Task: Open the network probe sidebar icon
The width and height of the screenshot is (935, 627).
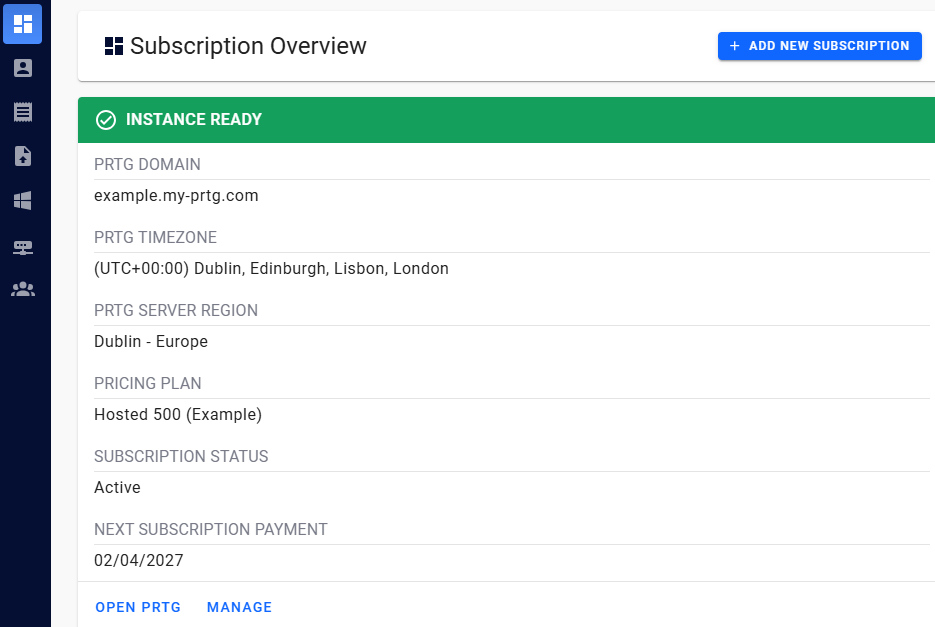Action: [23, 247]
